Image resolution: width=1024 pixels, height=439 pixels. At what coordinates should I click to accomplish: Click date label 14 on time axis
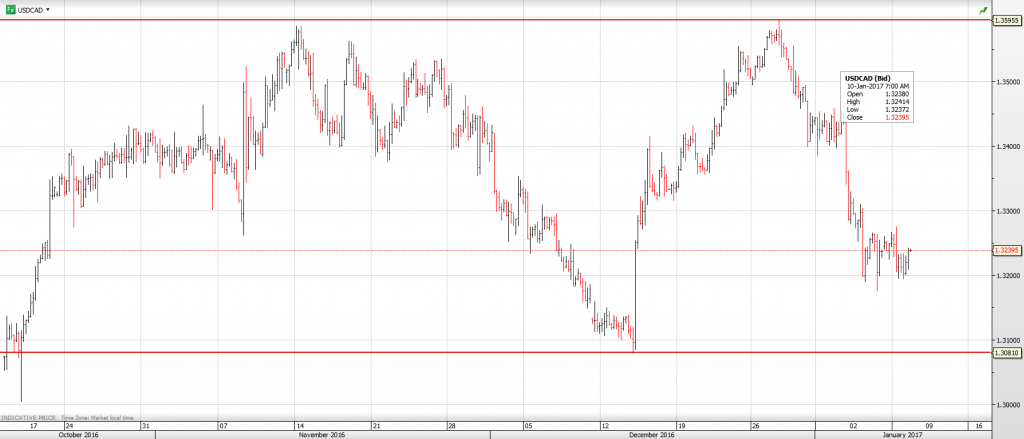(298, 425)
